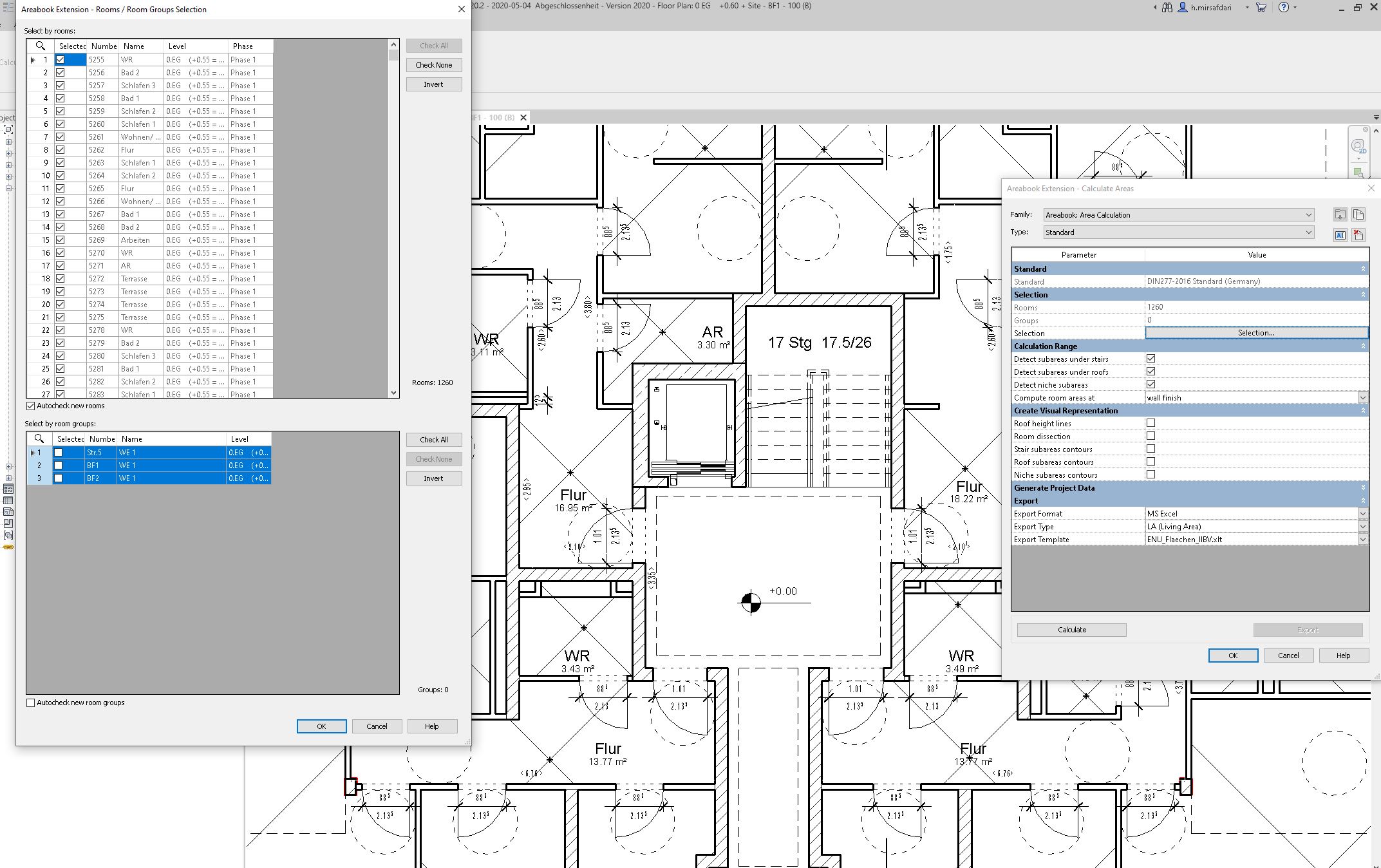Viewport: 1381px width, 868px height.
Task: Click the room groups search/filter icon
Action: (x=37, y=439)
